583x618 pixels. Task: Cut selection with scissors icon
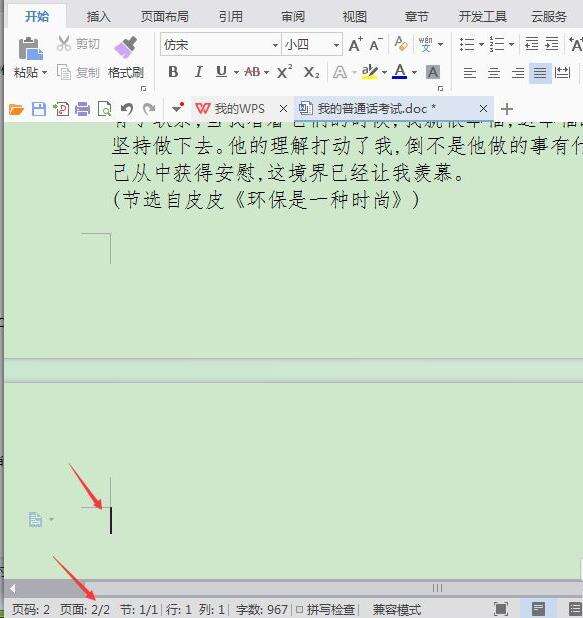tap(63, 44)
